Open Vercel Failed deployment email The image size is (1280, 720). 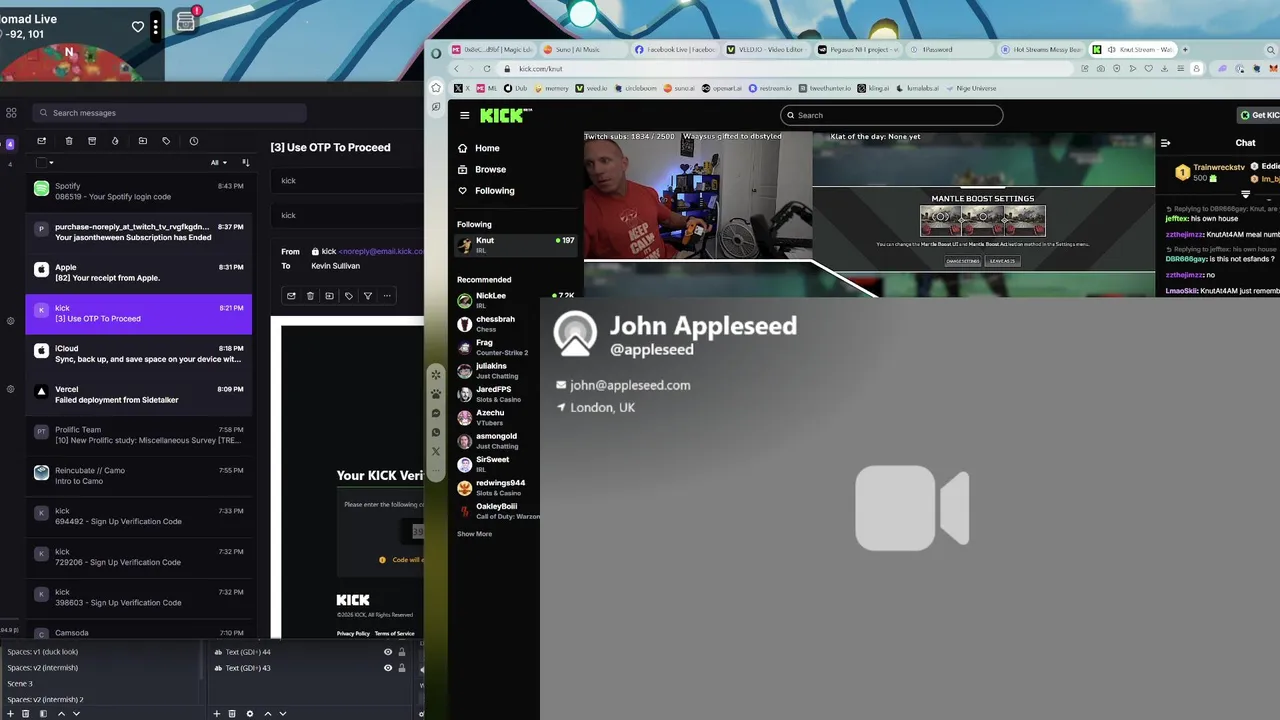[139, 394]
